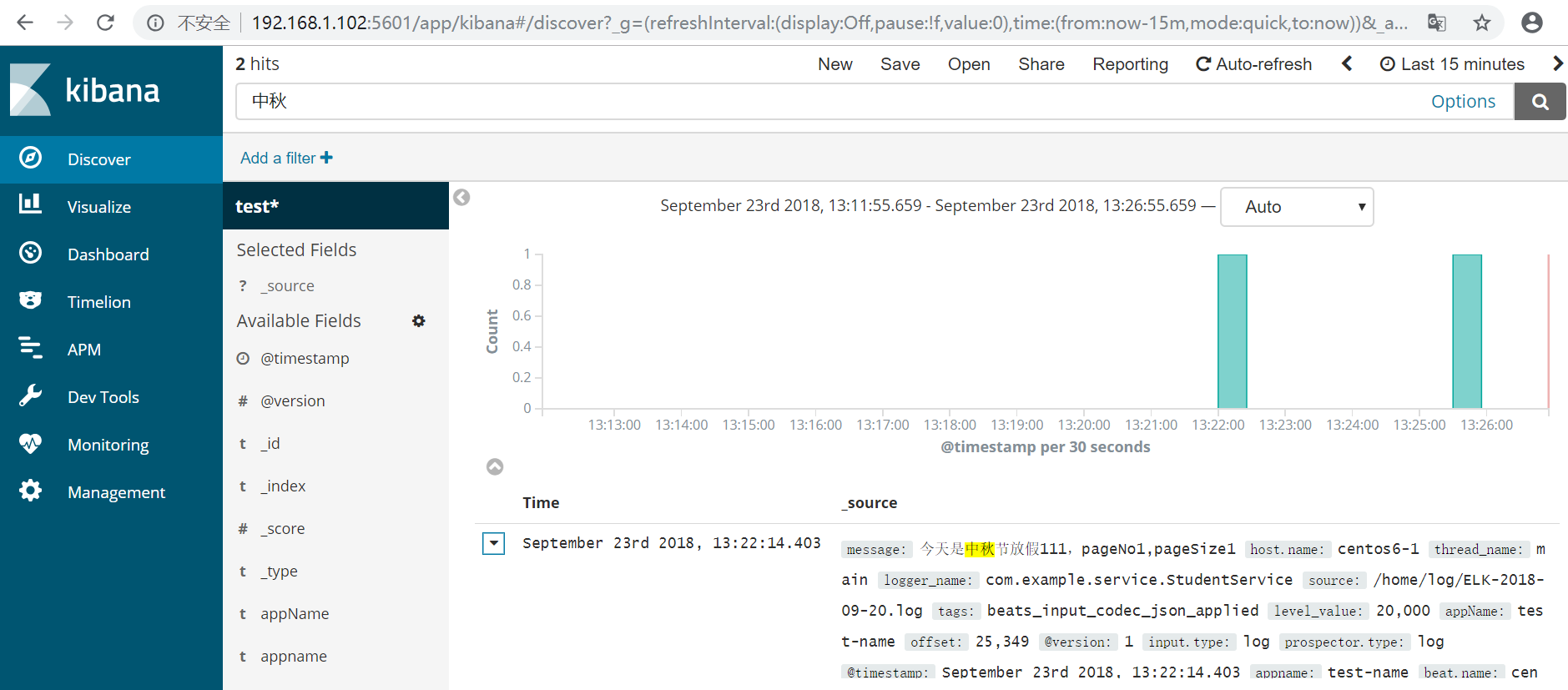Click the Time column header
Image resolution: width=1568 pixels, height=690 pixels.
(x=541, y=502)
